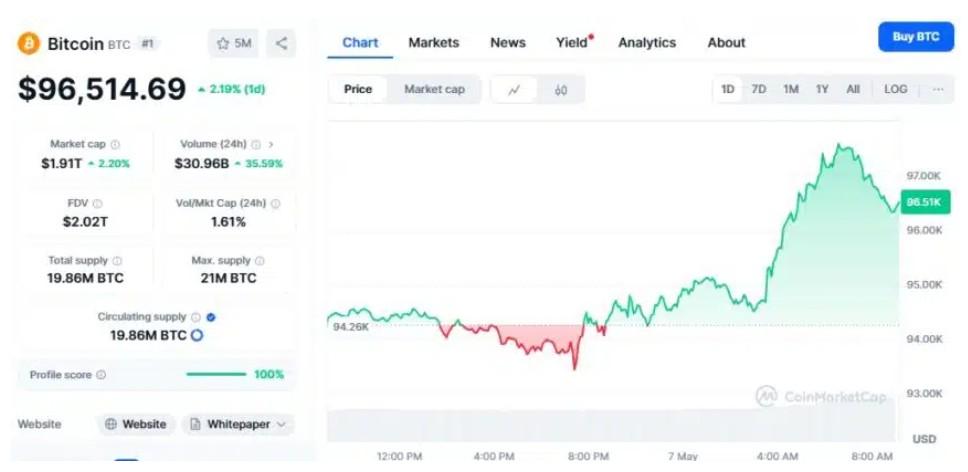Switch to the candlestick chart icon
The width and height of the screenshot is (968, 472).
[561, 89]
